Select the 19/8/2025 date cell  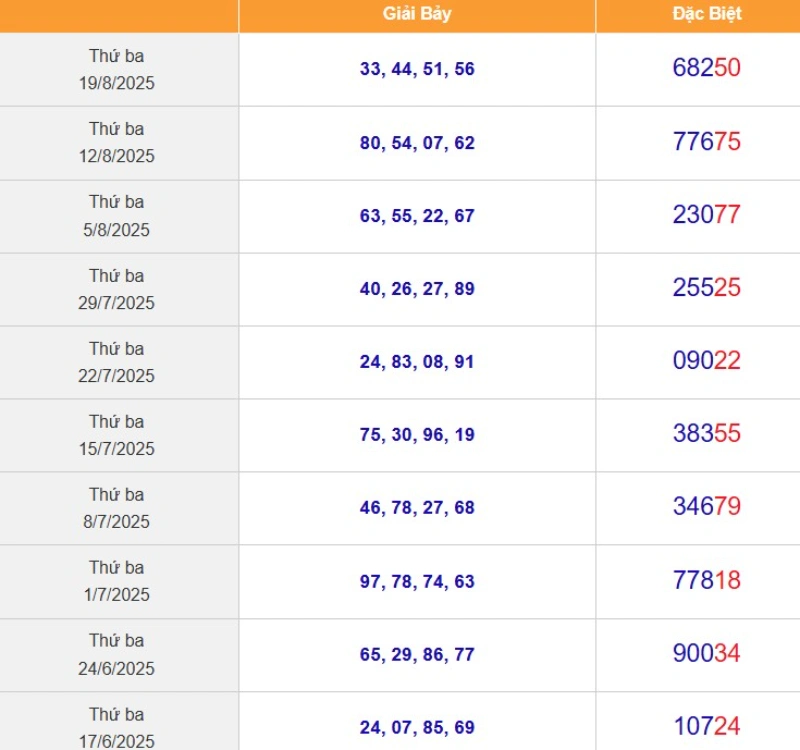117,69
